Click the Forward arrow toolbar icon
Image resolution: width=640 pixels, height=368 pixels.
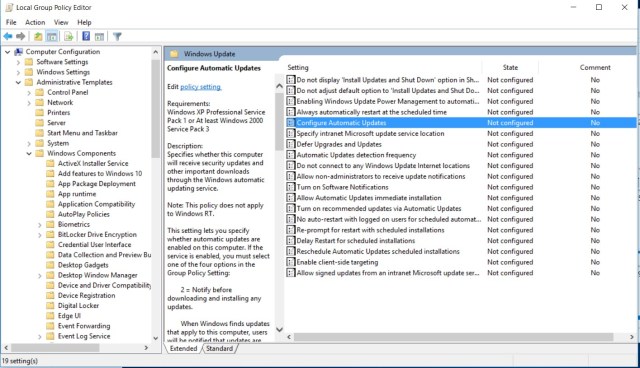20,37
